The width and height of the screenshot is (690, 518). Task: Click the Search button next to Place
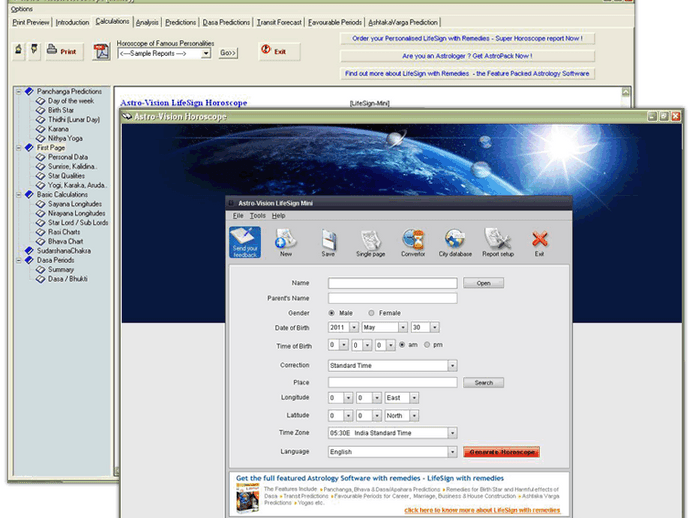(x=483, y=383)
